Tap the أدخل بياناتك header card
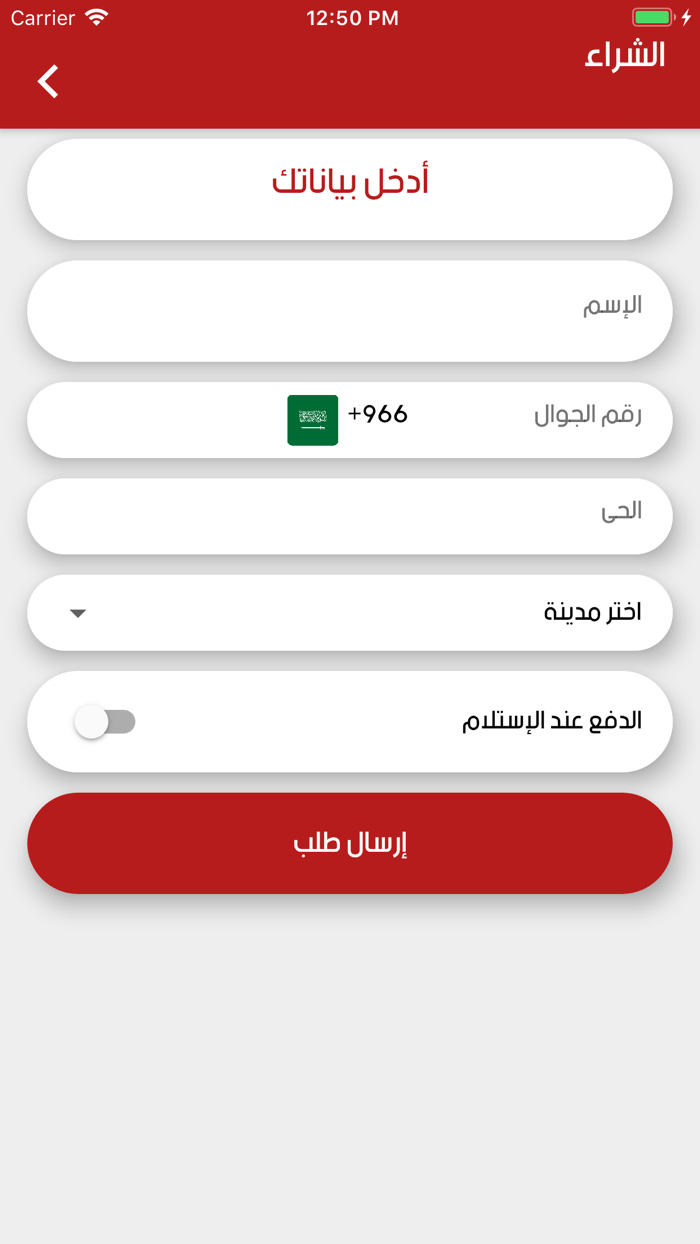Screen dimensions: 700x1244 pyautogui.click(x=350, y=188)
